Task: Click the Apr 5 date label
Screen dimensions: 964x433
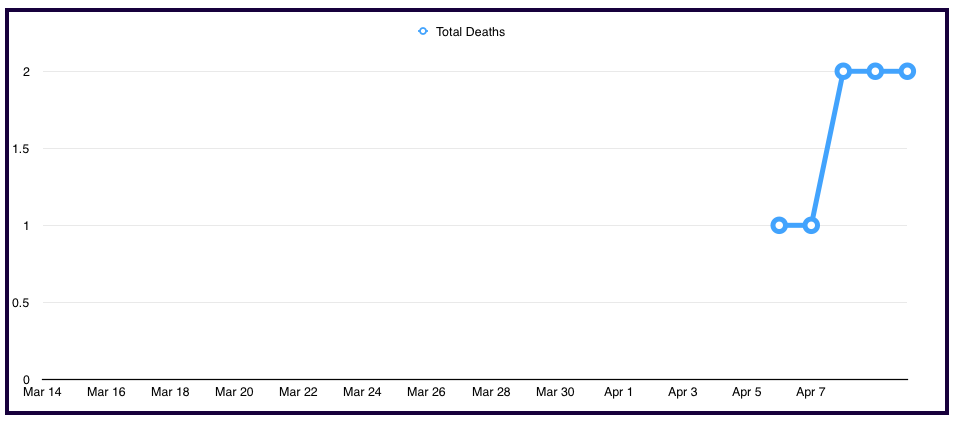Action: 746,393
